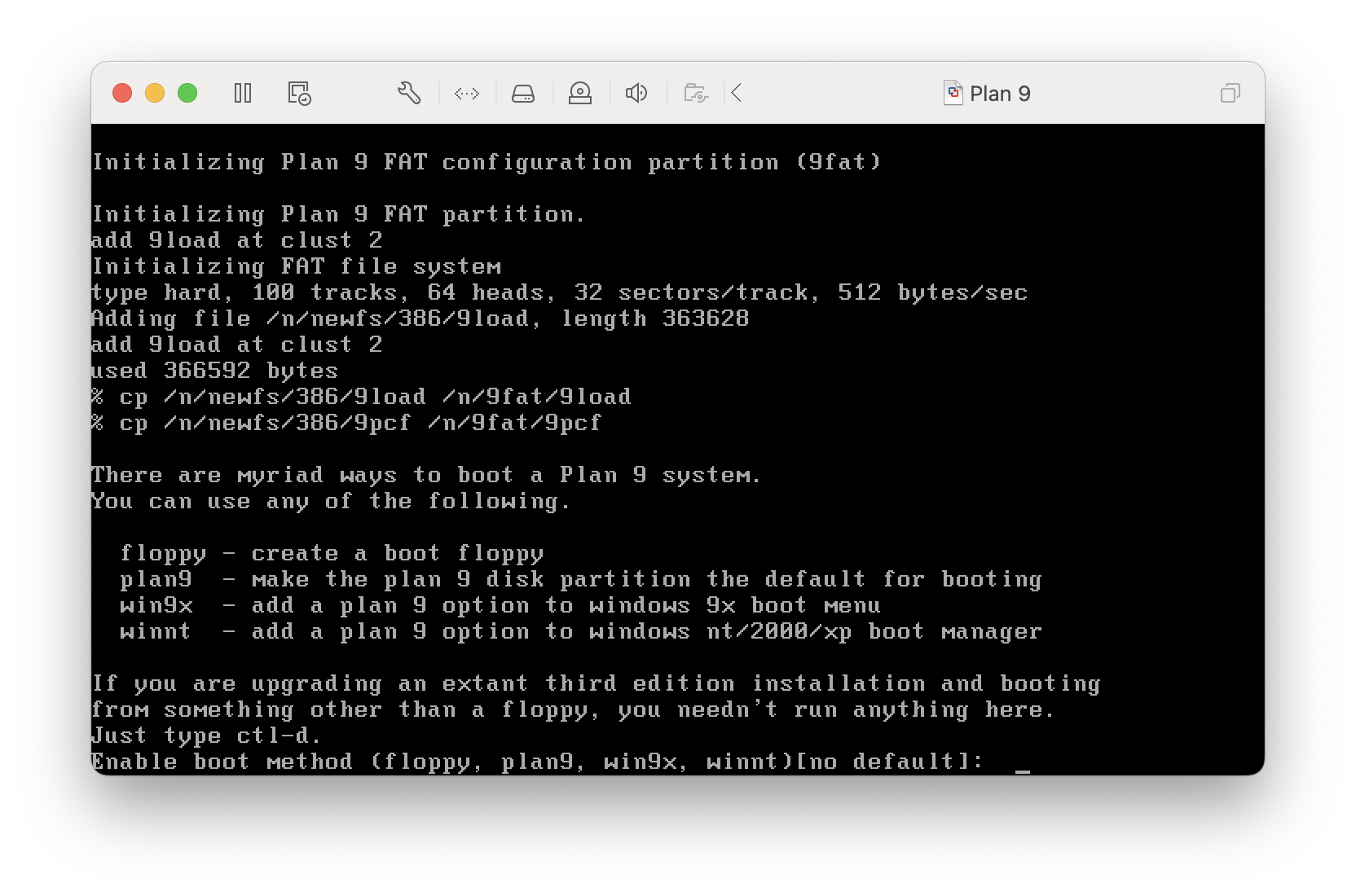Open the hard disk device icon
Screen dimensions: 1356x896
click(x=523, y=94)
